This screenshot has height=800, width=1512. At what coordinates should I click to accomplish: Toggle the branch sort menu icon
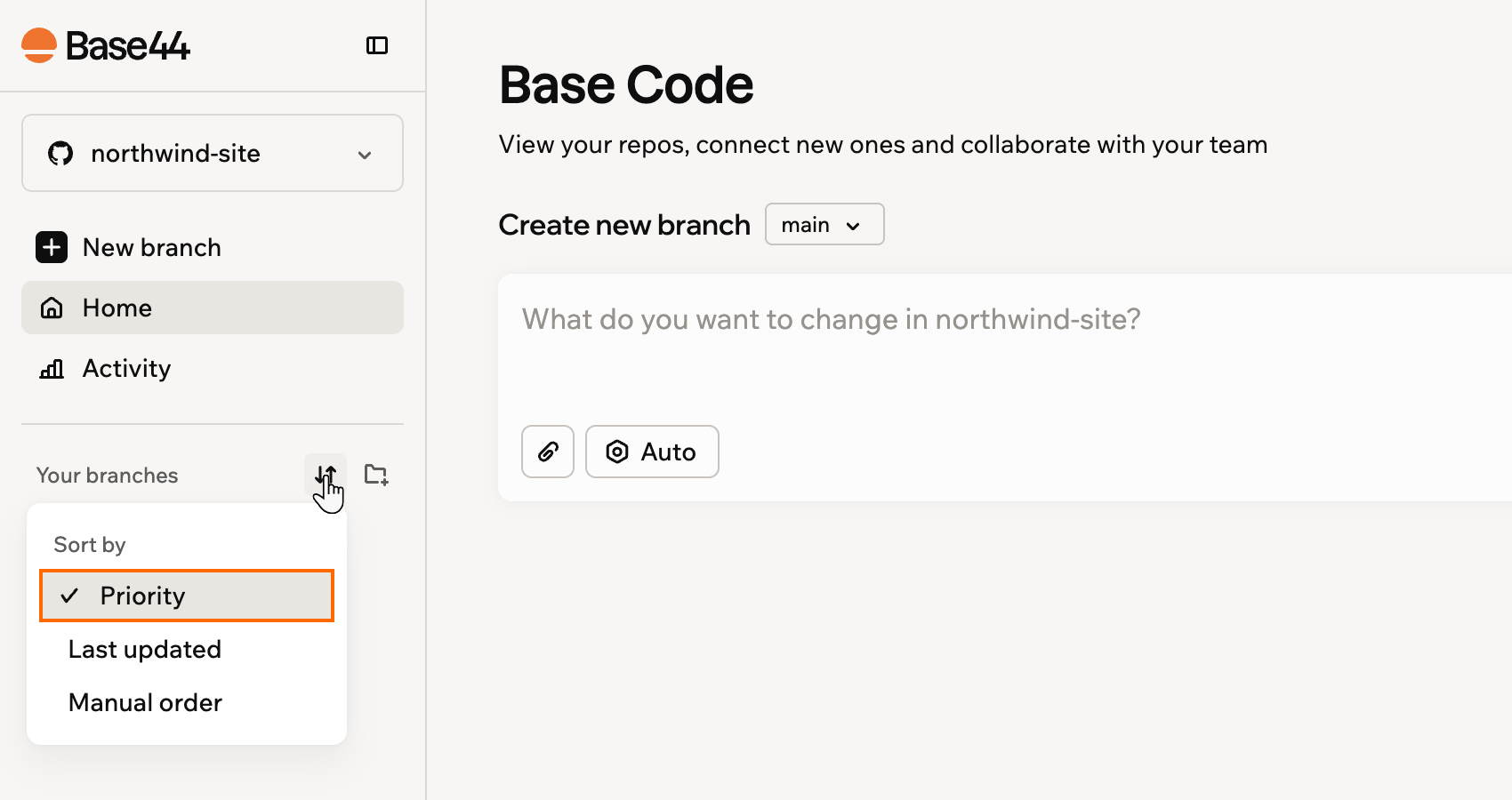click(x=326, y=476)
